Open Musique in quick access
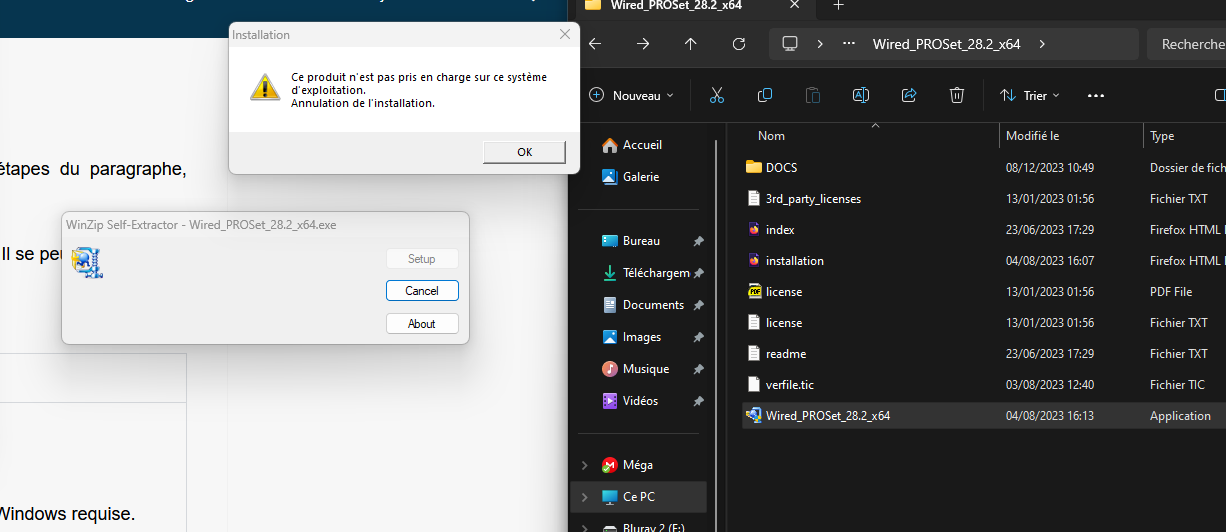The width and height of the screenshot is (1226, 532). [646, 369]
